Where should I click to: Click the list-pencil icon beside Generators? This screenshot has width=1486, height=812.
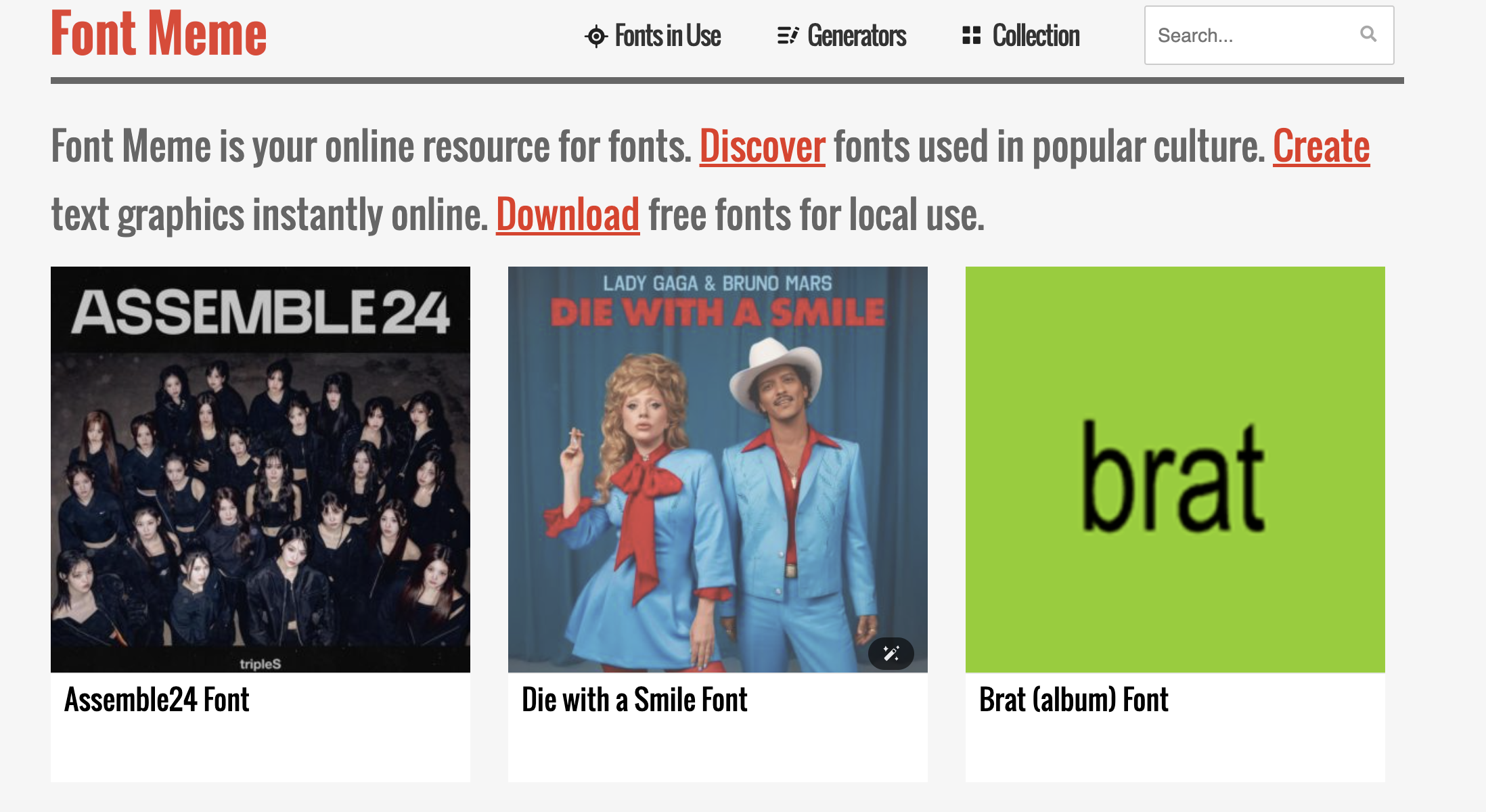(788, 35)
